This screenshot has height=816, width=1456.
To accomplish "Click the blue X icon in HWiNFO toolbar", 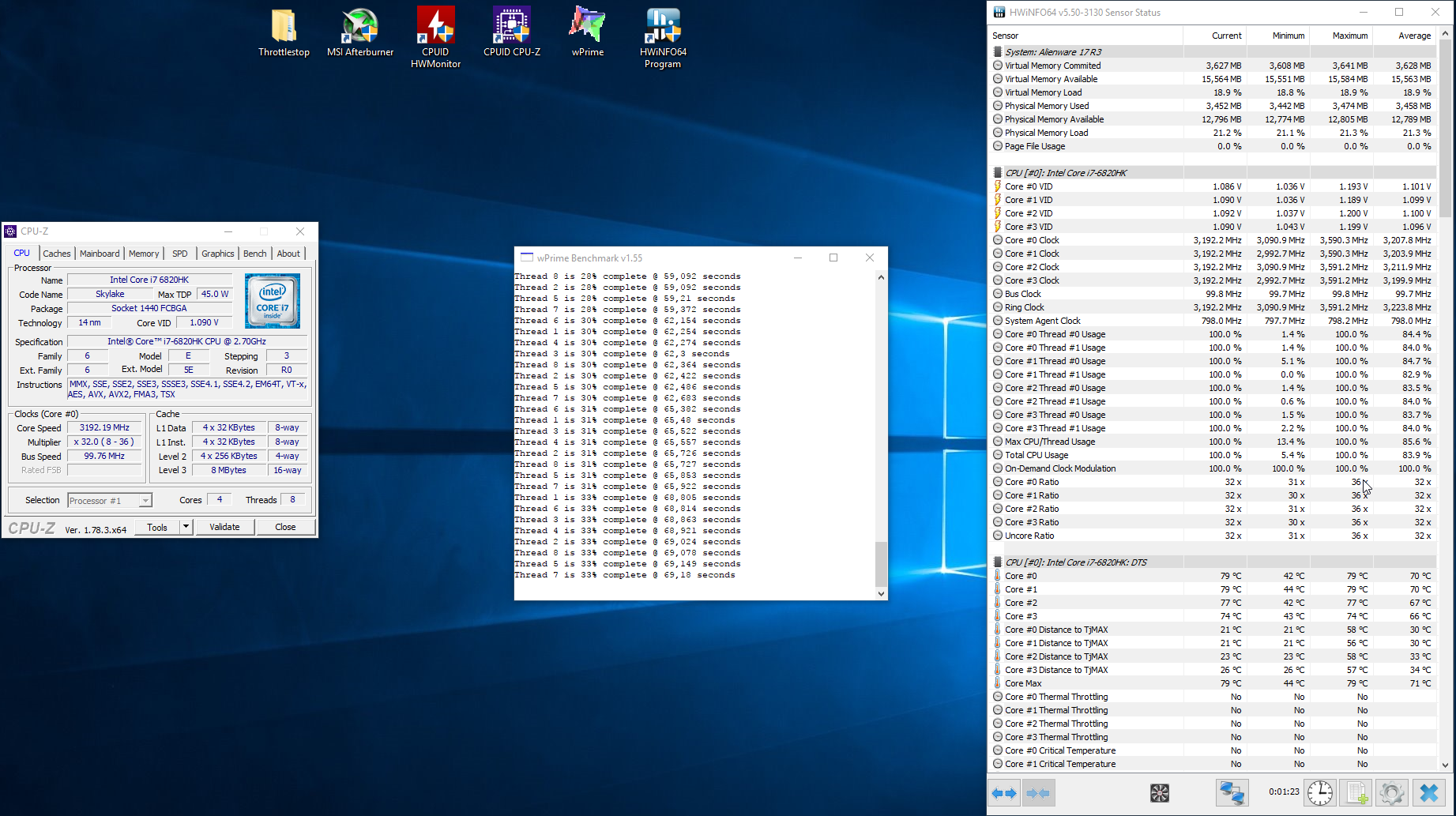I will (x=1428, y=793).
